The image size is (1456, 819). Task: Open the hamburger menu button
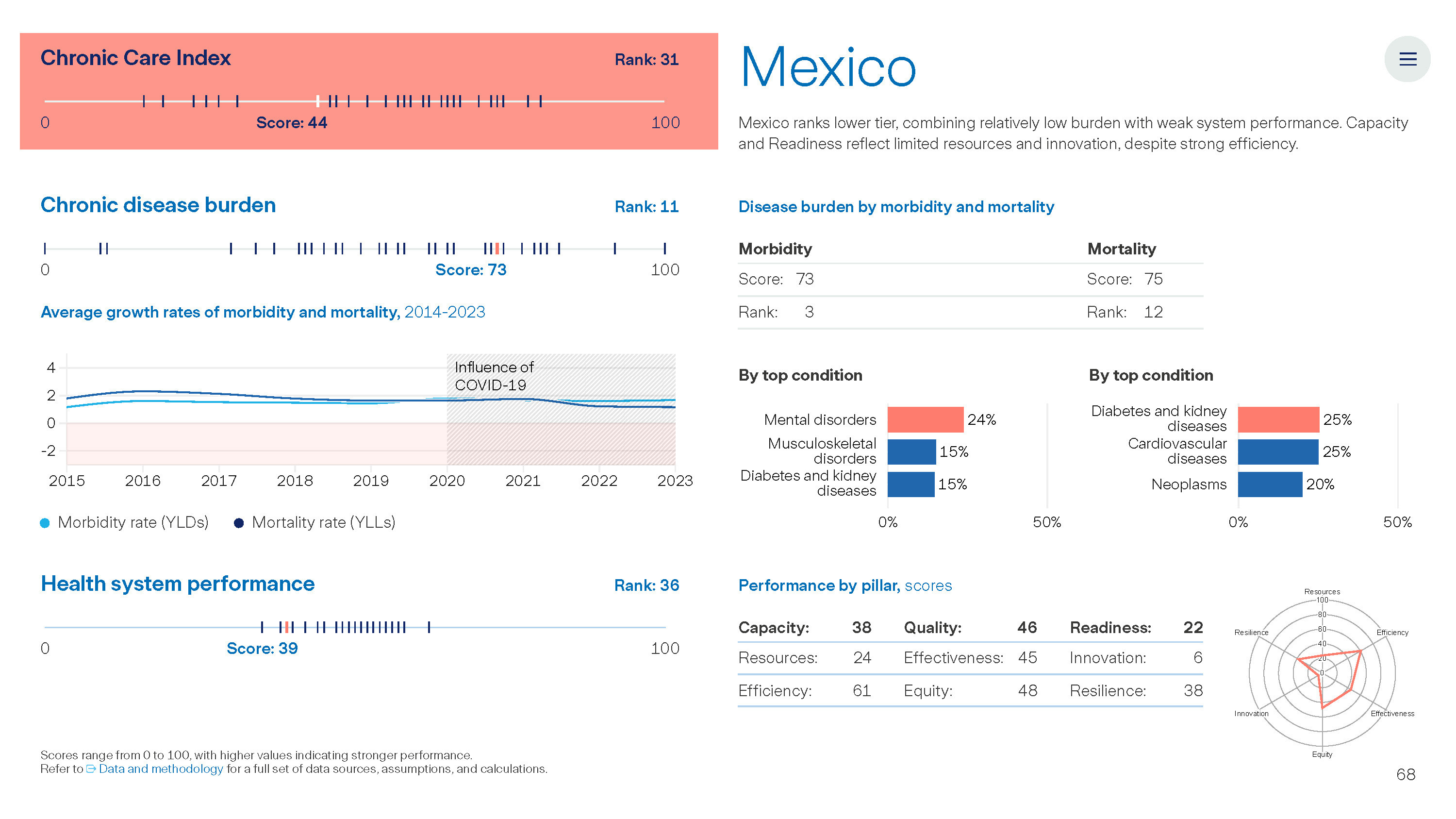(1407, 59)
